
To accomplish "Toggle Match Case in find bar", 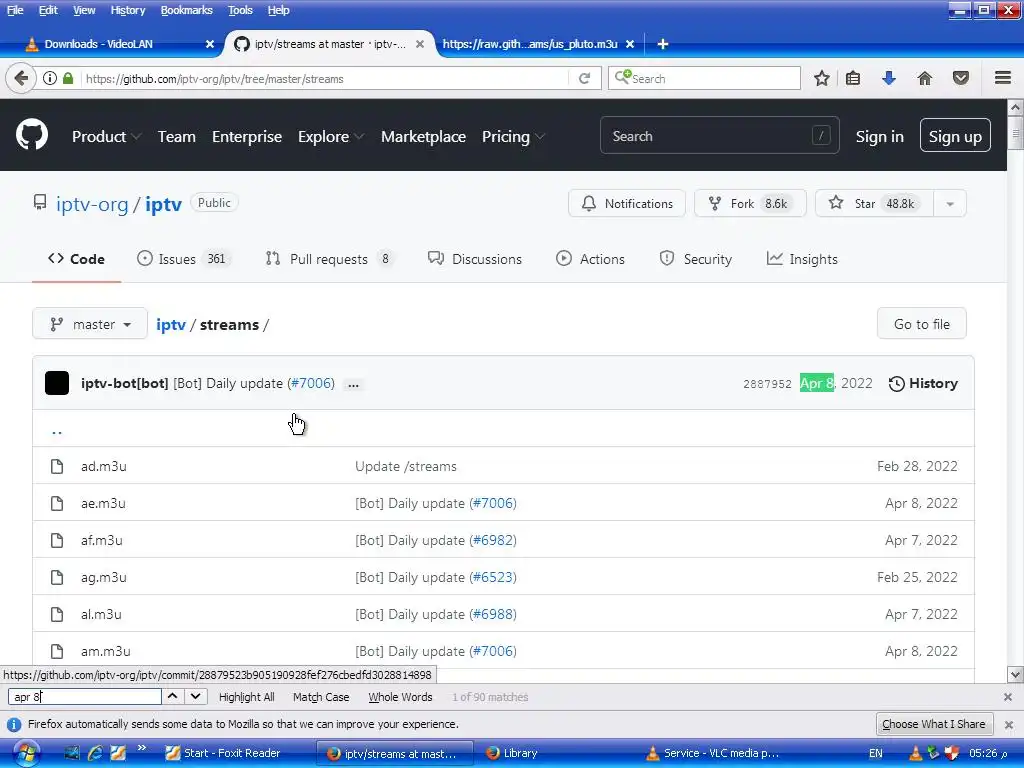I will (321, 697).
